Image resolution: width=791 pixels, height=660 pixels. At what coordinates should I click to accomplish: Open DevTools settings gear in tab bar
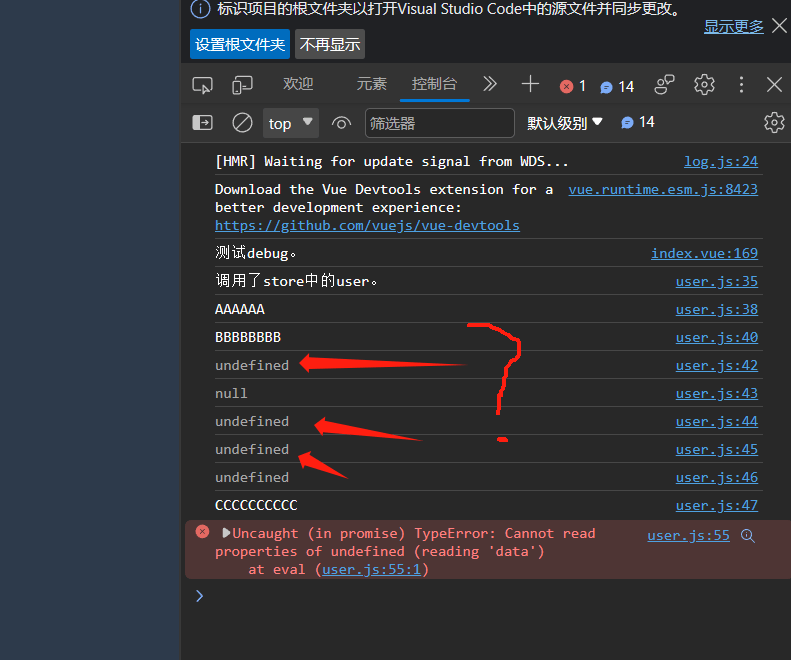705,85
